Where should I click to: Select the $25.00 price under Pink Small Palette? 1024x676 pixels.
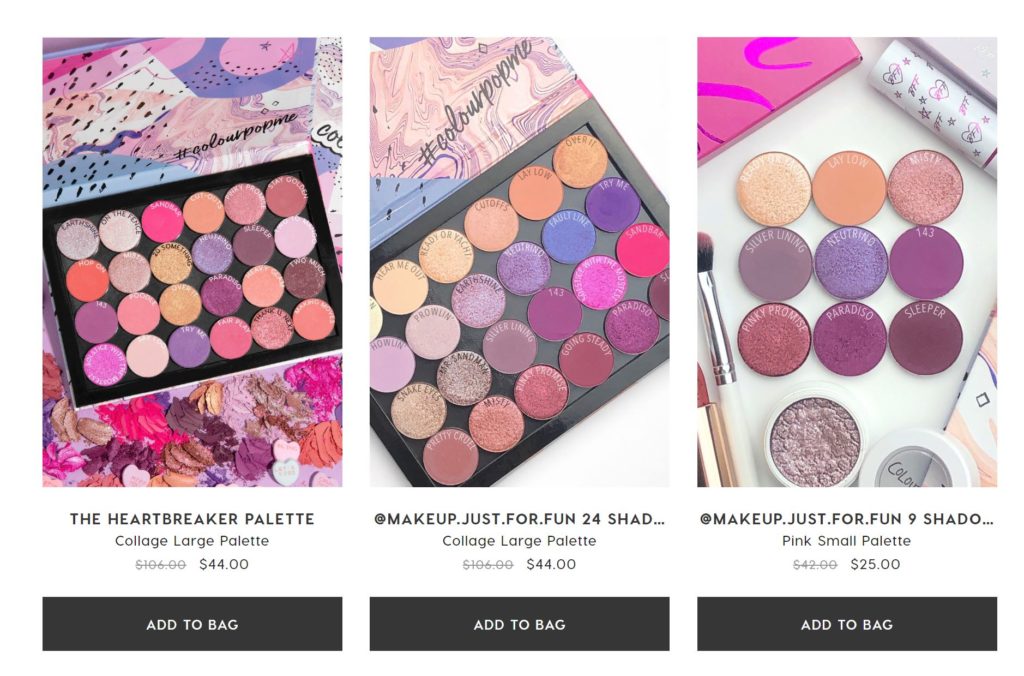click(875, 564)
